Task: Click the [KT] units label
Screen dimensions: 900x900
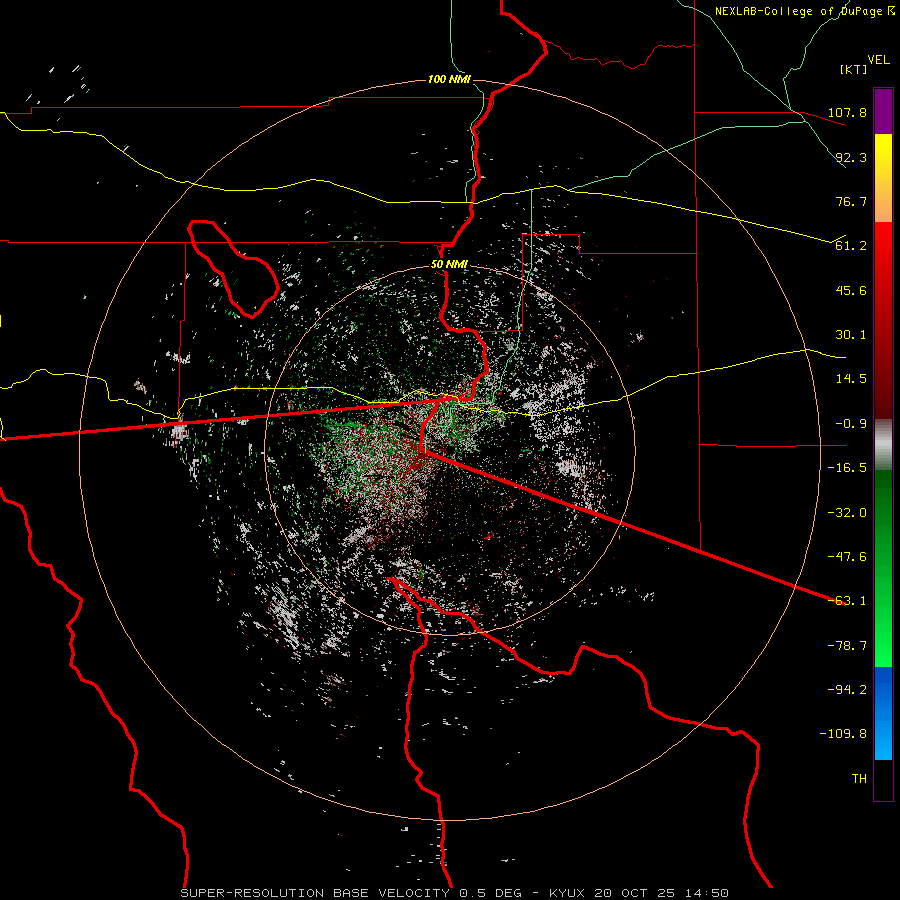Action: pyautogui.click(x=854, y=69)
